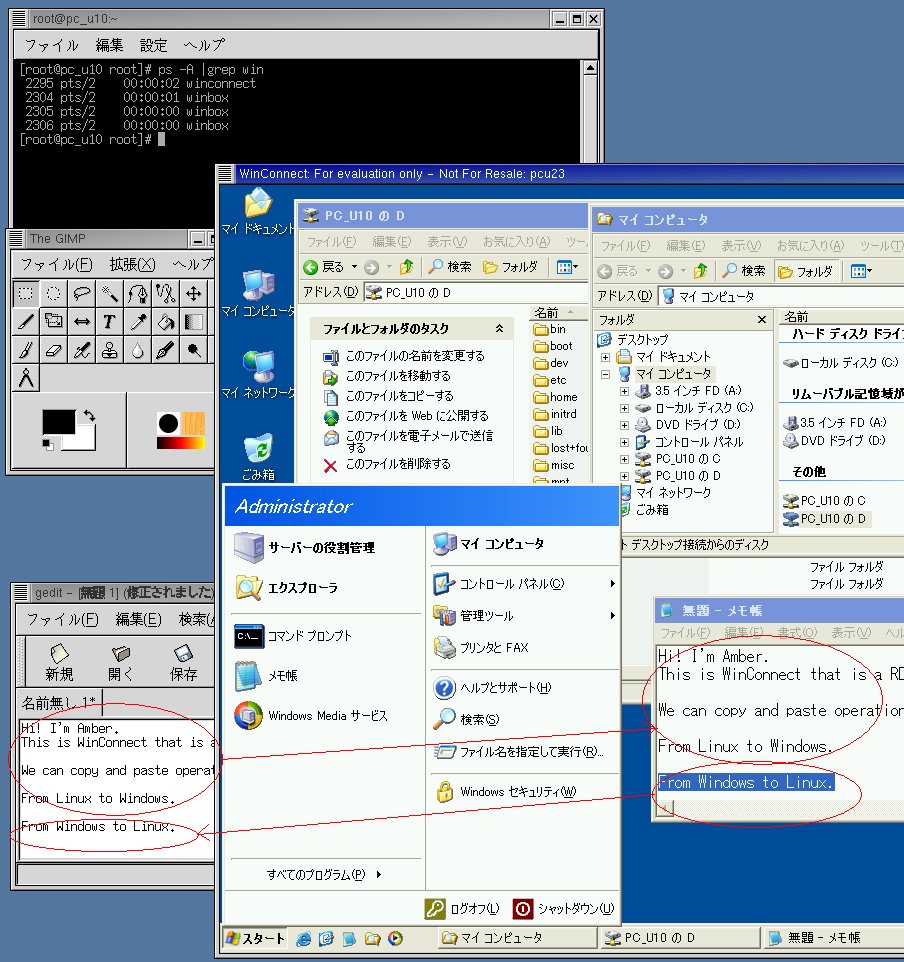Viewport: 904px width, 962px height.
Task: Activate the Airbrush tool
Action: [82, 350]
